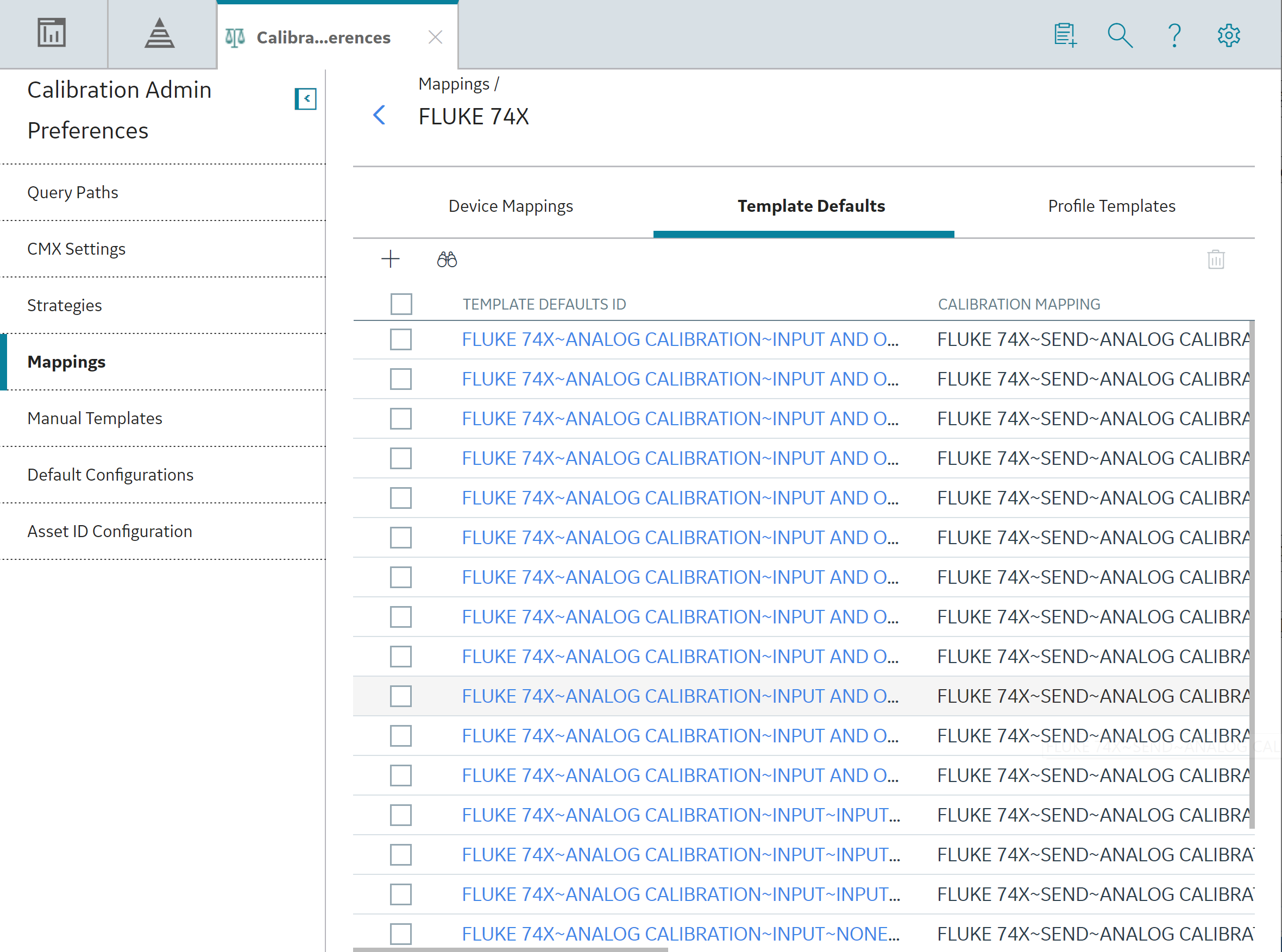Open the first INPUT~INPUT template link
This screenshot has width=1282, height=952.
(680, 816)
